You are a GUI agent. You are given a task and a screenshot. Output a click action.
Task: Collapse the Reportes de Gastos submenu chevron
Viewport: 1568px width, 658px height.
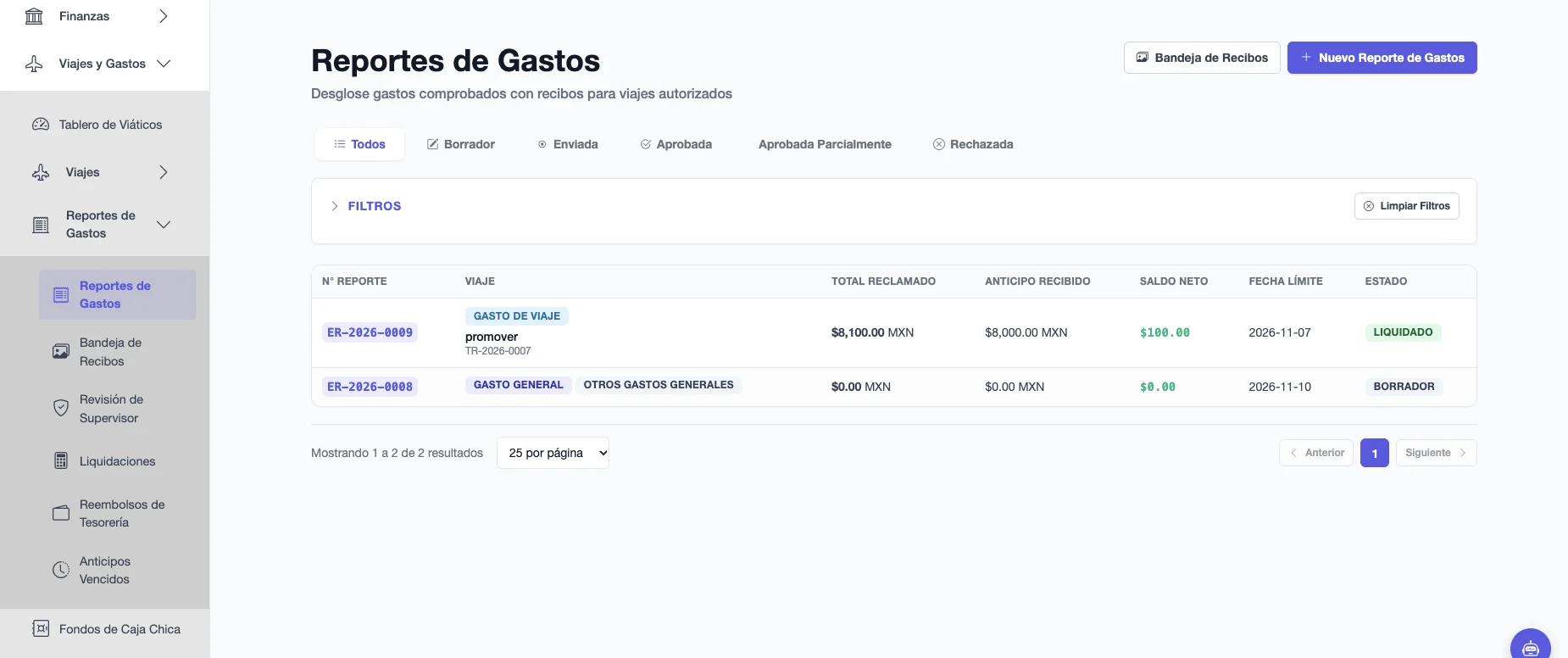[164, 225]
